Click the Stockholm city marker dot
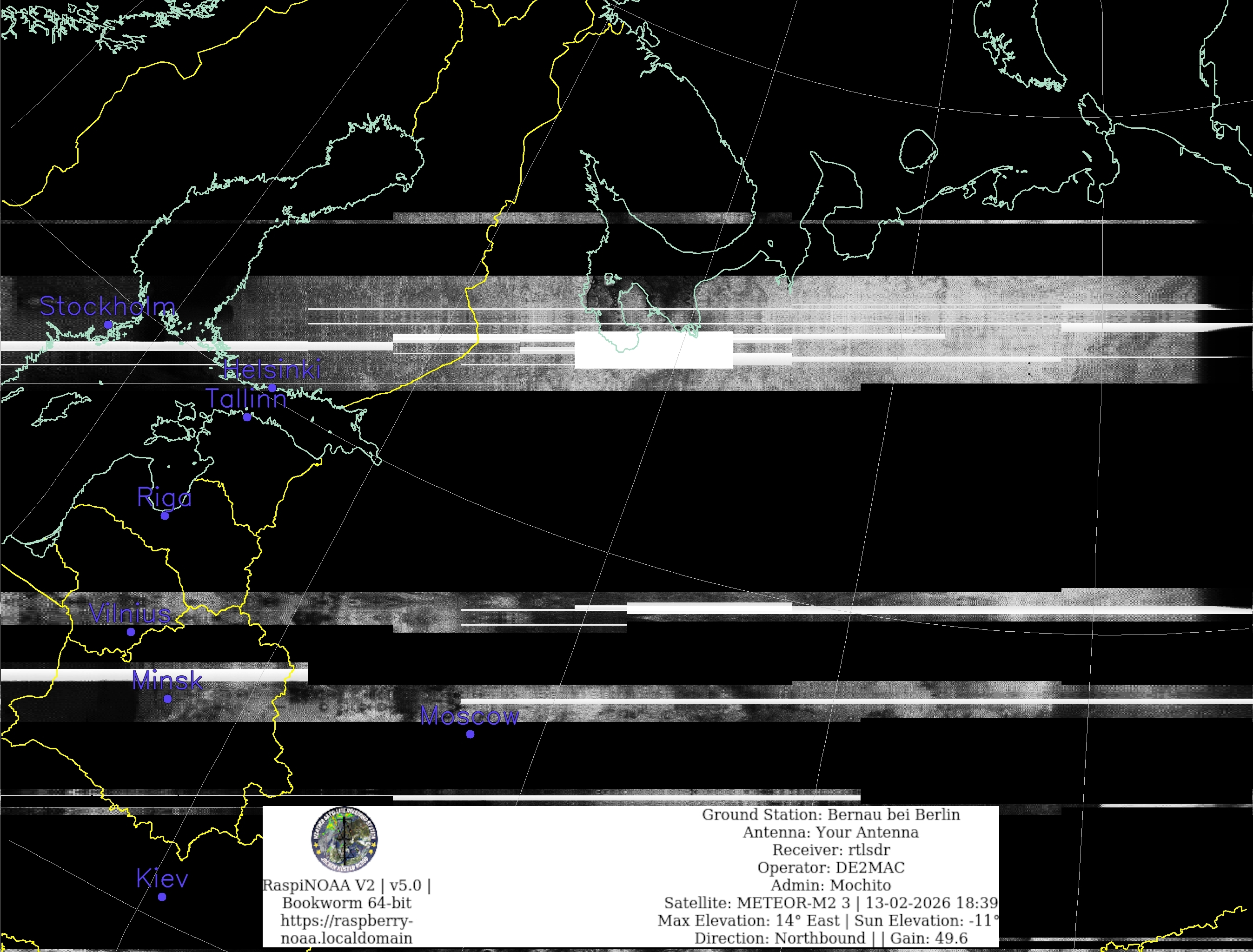Image resolution: width=1253 pixels, height=952 pixels. [108, 325]
